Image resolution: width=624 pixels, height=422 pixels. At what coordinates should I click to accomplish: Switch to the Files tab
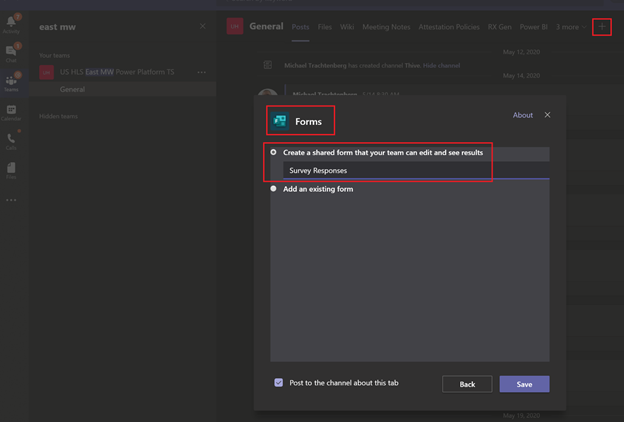(325, 27)
